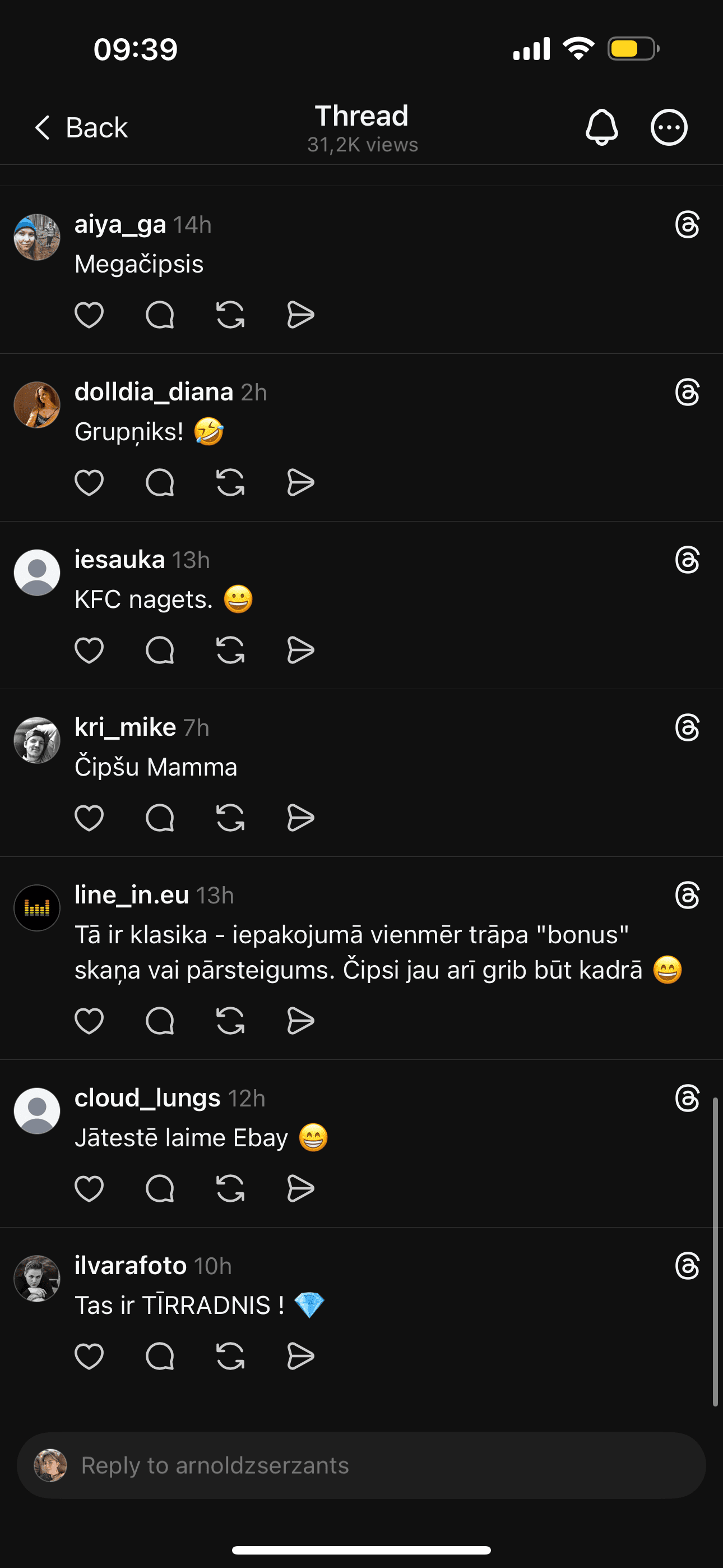Reply to line_in.eu's comment

159,1021
